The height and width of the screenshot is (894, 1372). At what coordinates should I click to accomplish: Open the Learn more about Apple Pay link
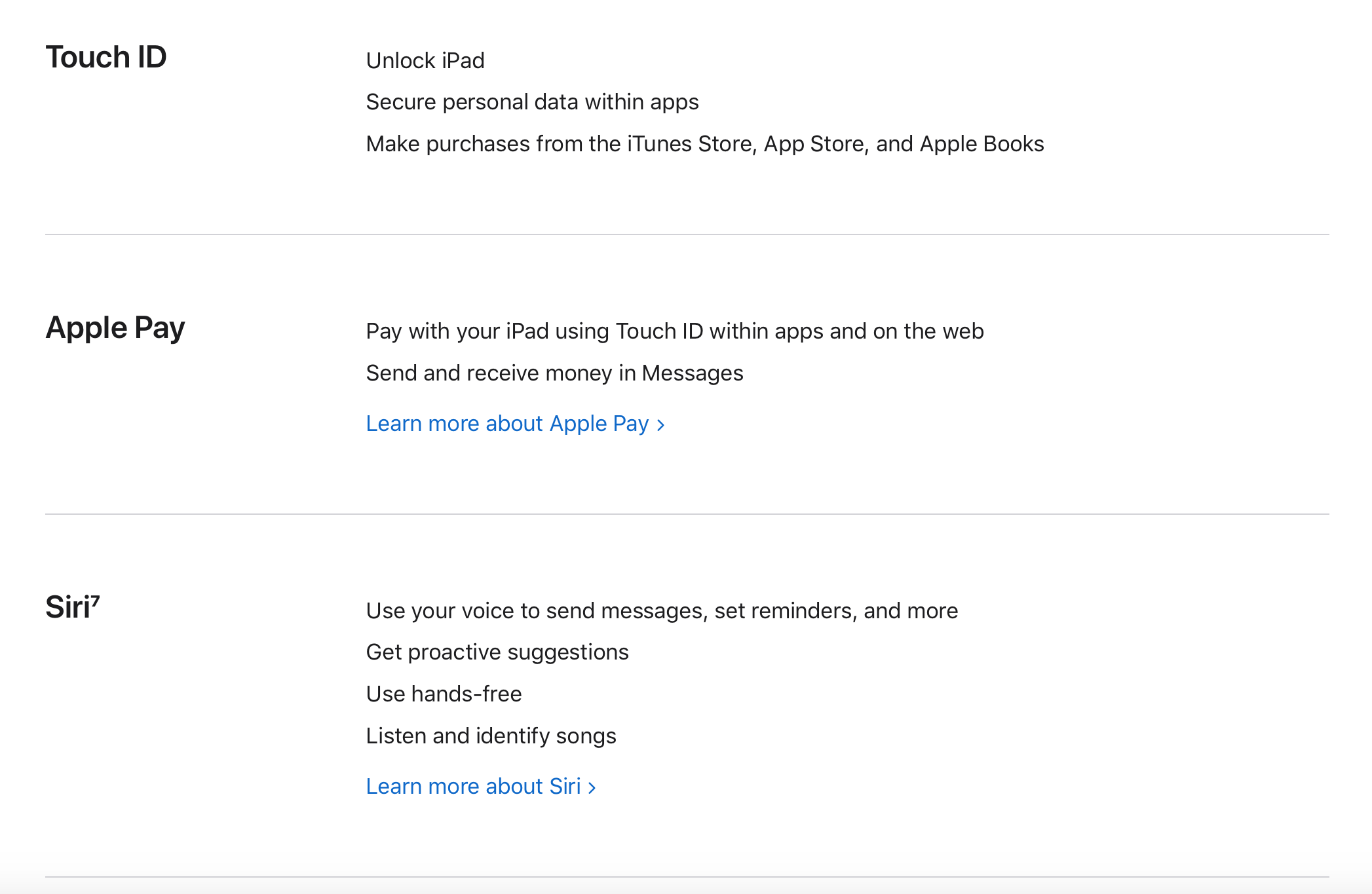click(507, 424)
